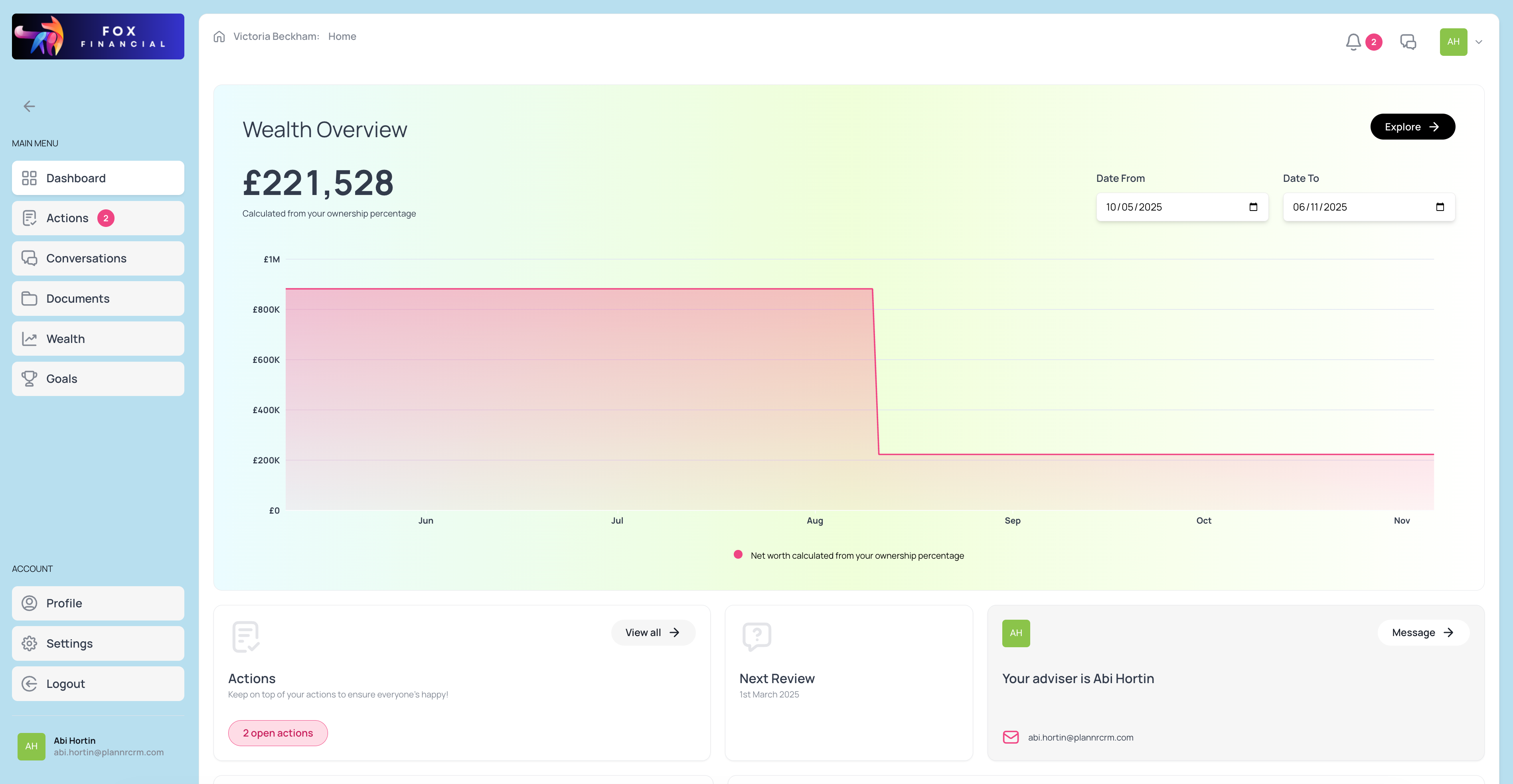Open Settings in account menu
The height and width of the screenshot is (784, 1513).
pyautogui.click(x=97, y=643)
